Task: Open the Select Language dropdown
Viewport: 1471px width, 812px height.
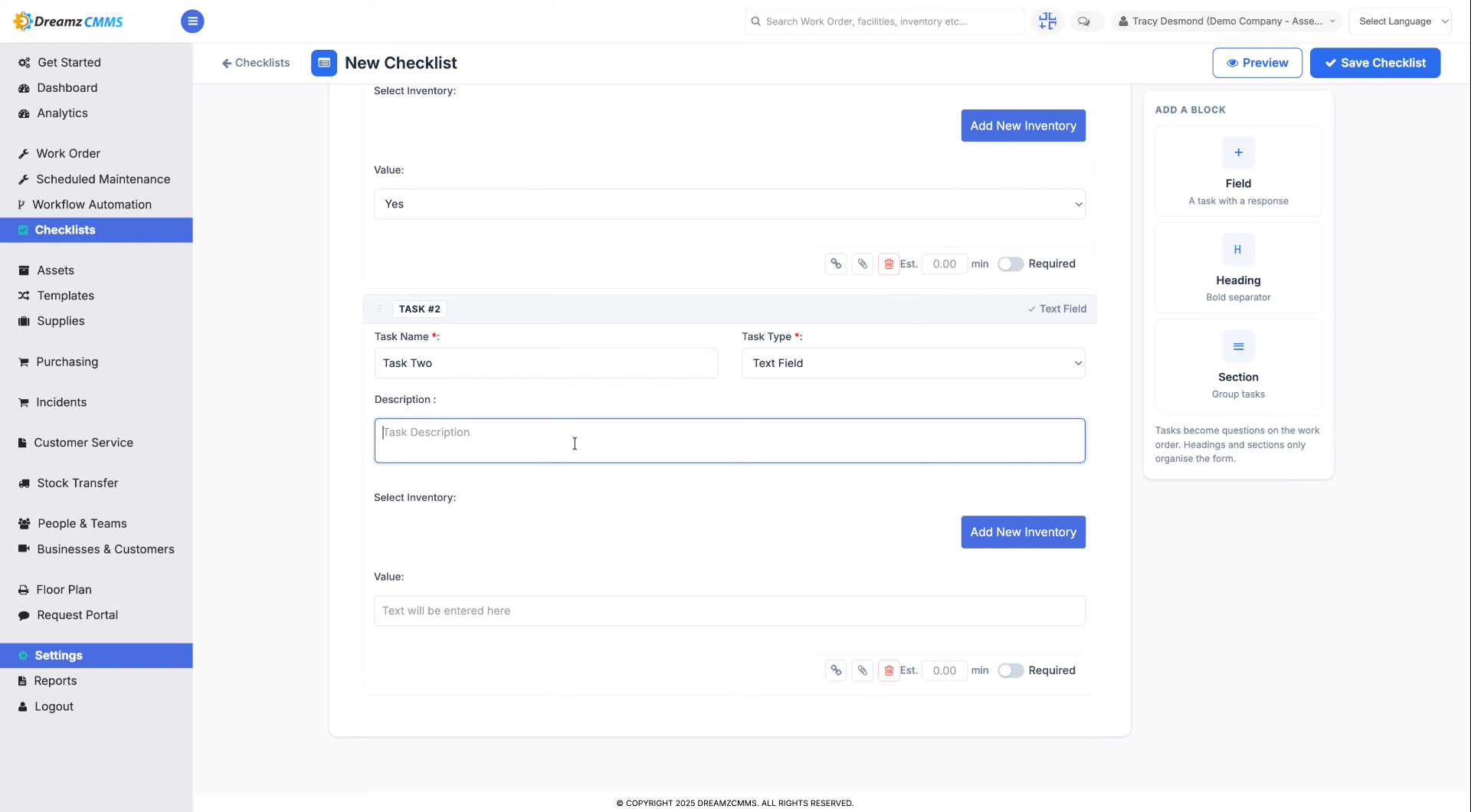Action: tap(1400, 21)
